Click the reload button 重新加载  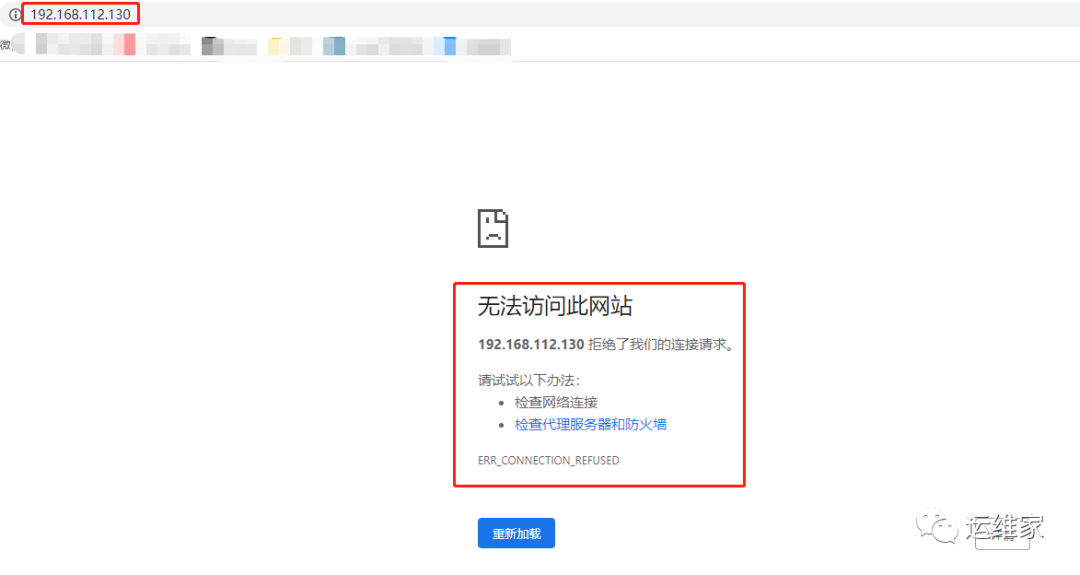point(517,533)
